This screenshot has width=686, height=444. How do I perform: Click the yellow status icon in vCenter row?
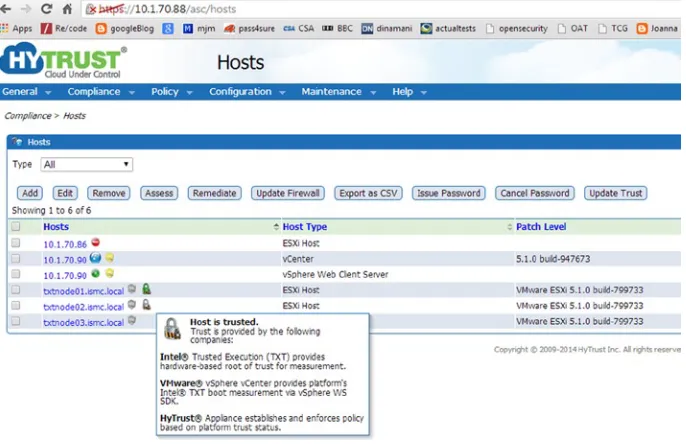click(109, 258)
